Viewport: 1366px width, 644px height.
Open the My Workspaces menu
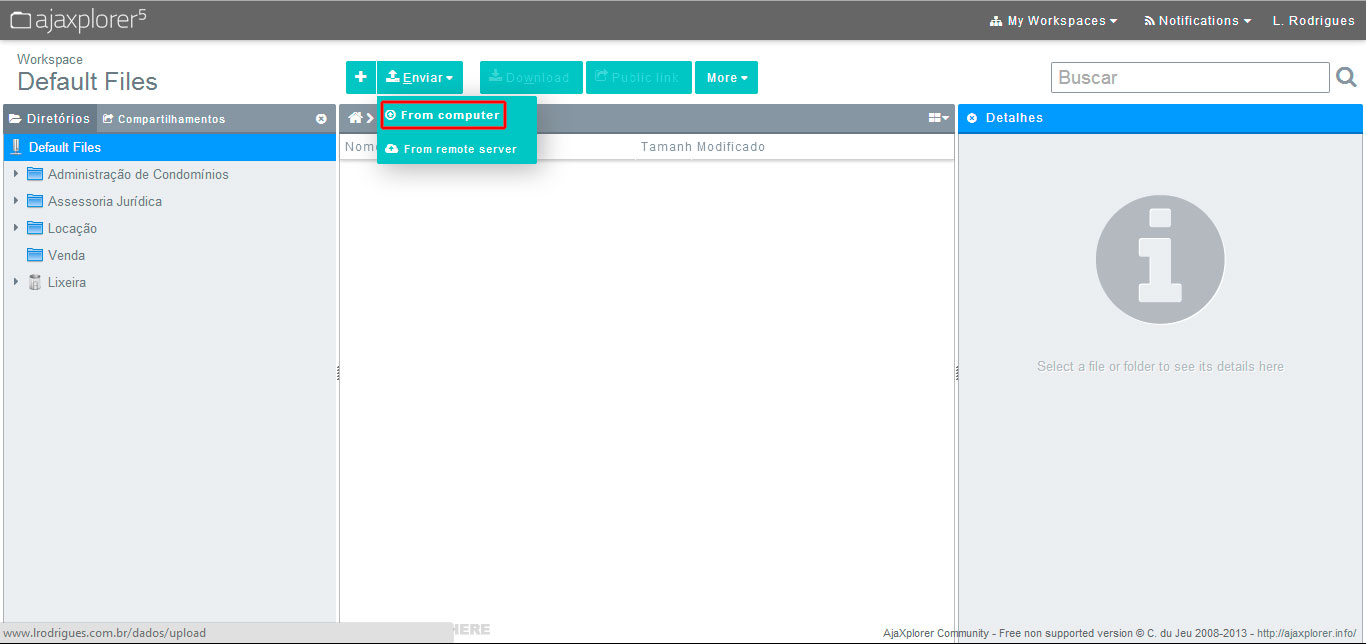tap(1053, 20)
